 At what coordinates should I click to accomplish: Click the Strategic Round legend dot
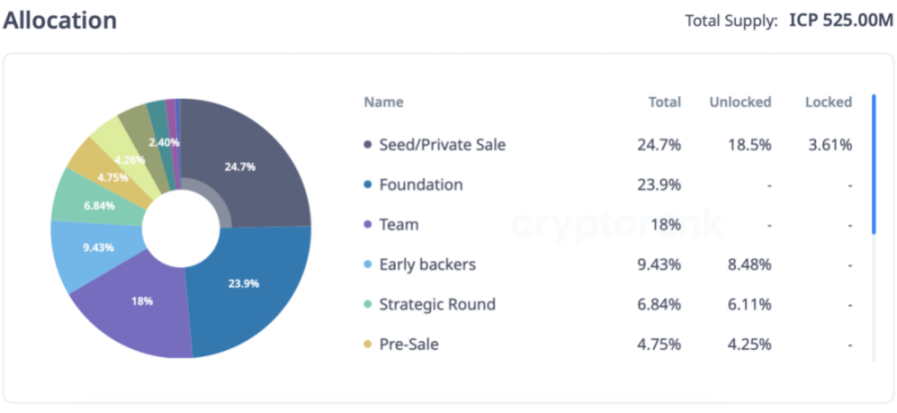click(x=368, y=305)
